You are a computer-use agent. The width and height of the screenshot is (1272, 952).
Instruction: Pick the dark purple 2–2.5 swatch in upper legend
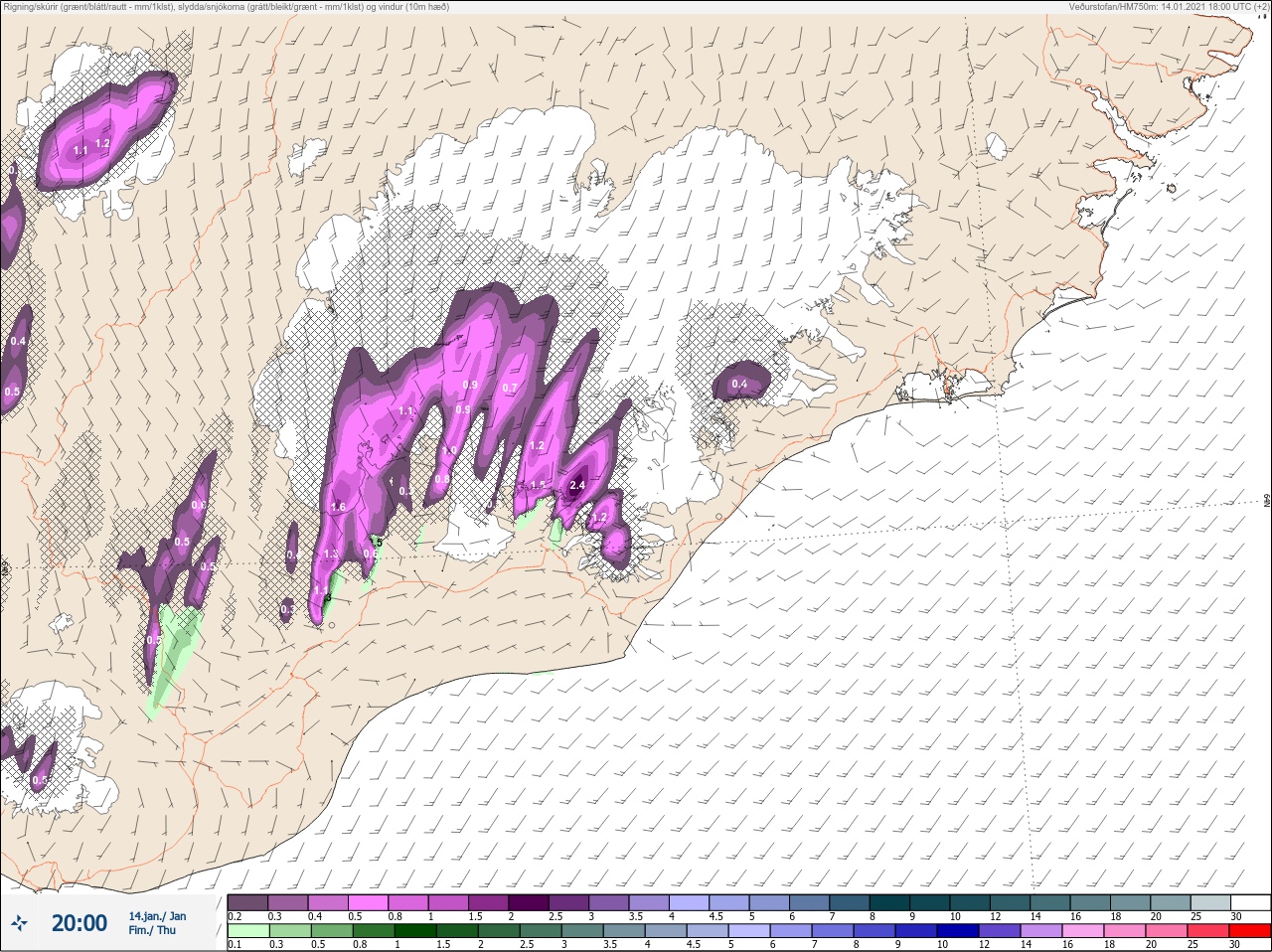coord(530,902)
